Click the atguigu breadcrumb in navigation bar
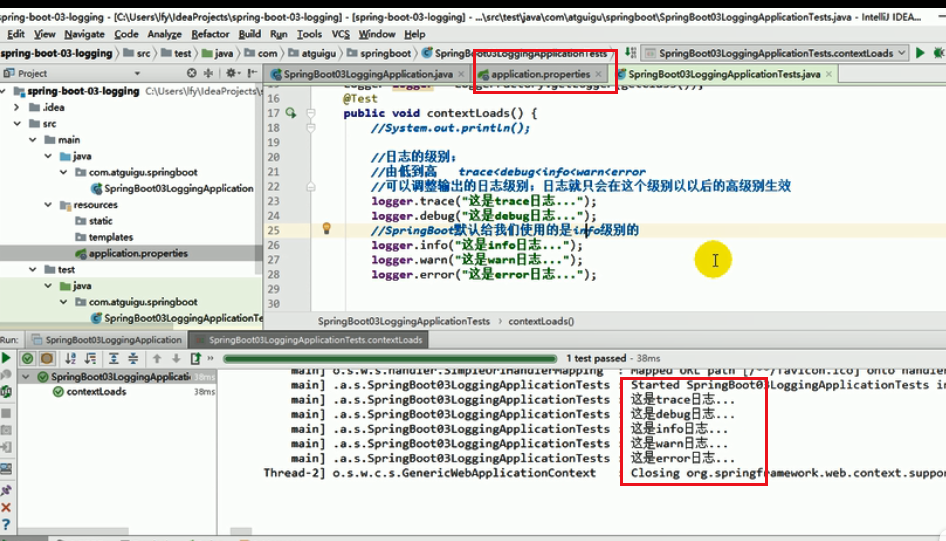 click(312, 53)
